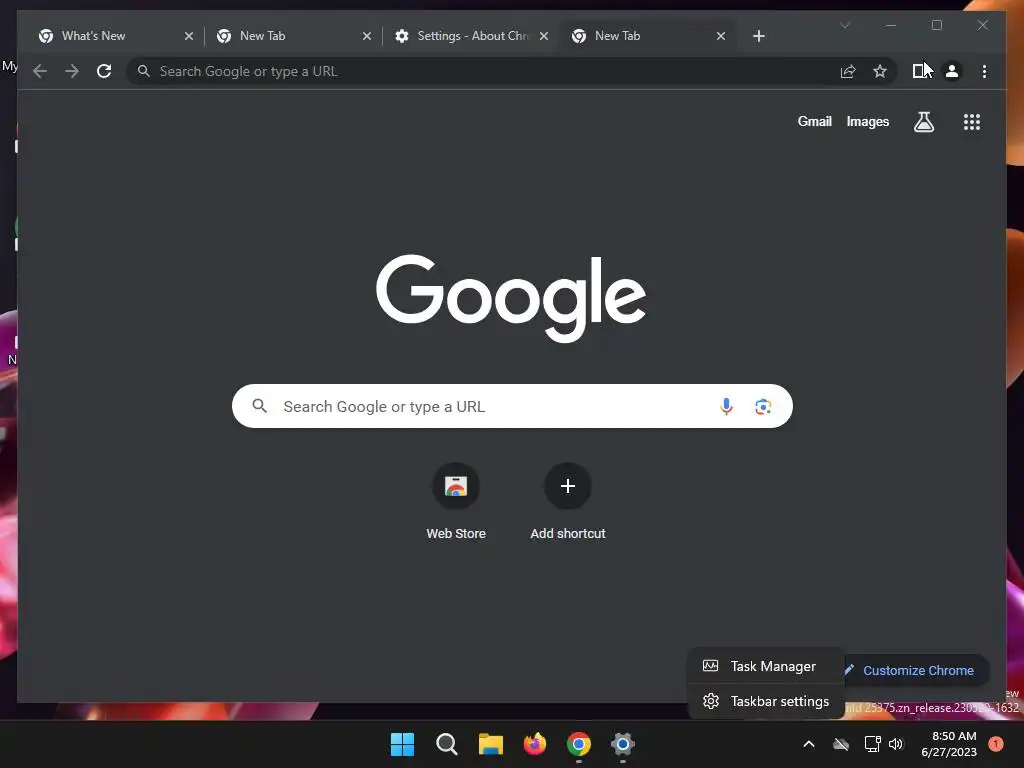The height and width of the screenshot is (768, 1024).
Task: Open a new tab with plus button
Action: pos(758,36)
